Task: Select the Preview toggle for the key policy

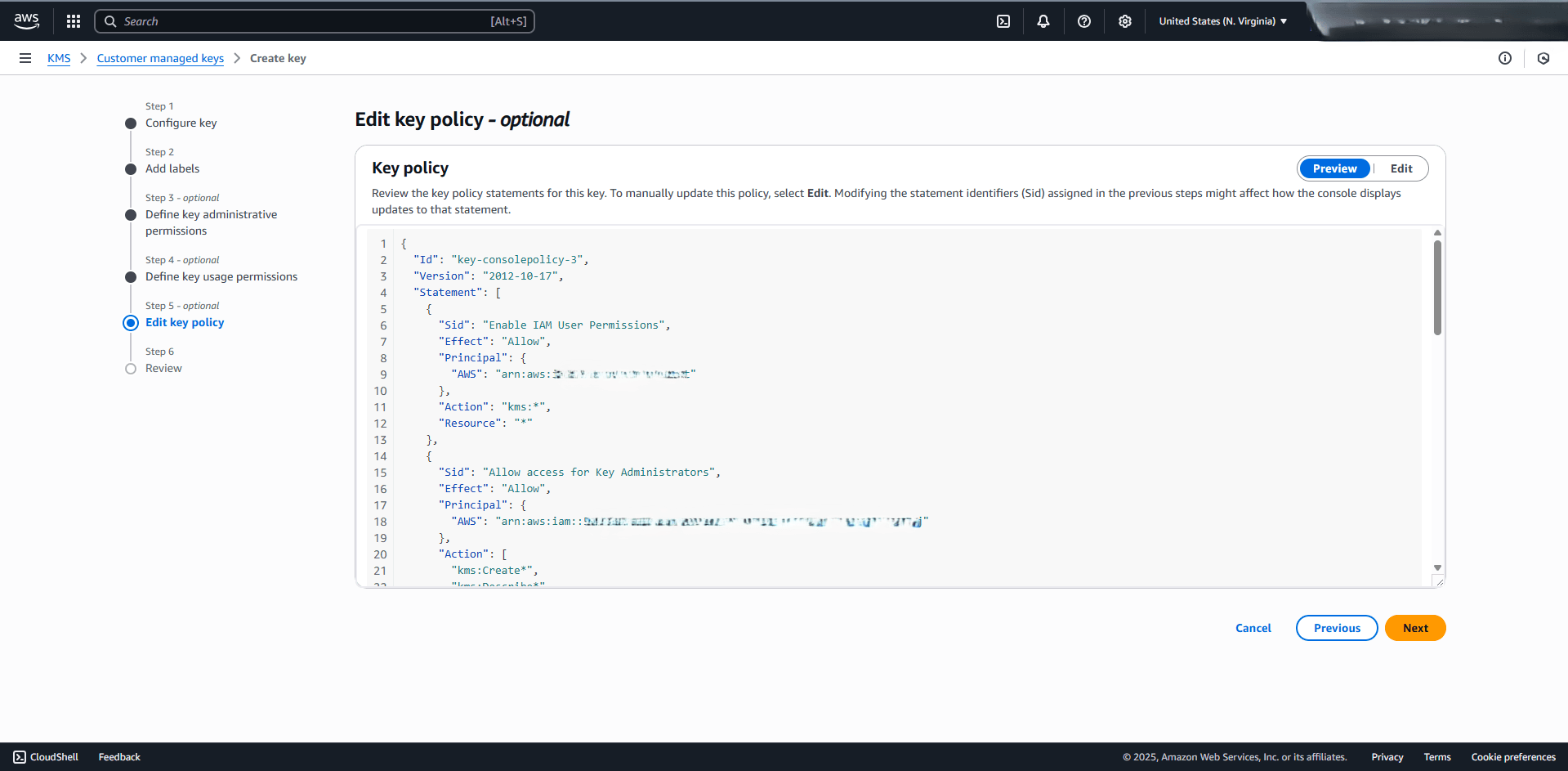Action: pyautogui.click(x=1334, y=168)
